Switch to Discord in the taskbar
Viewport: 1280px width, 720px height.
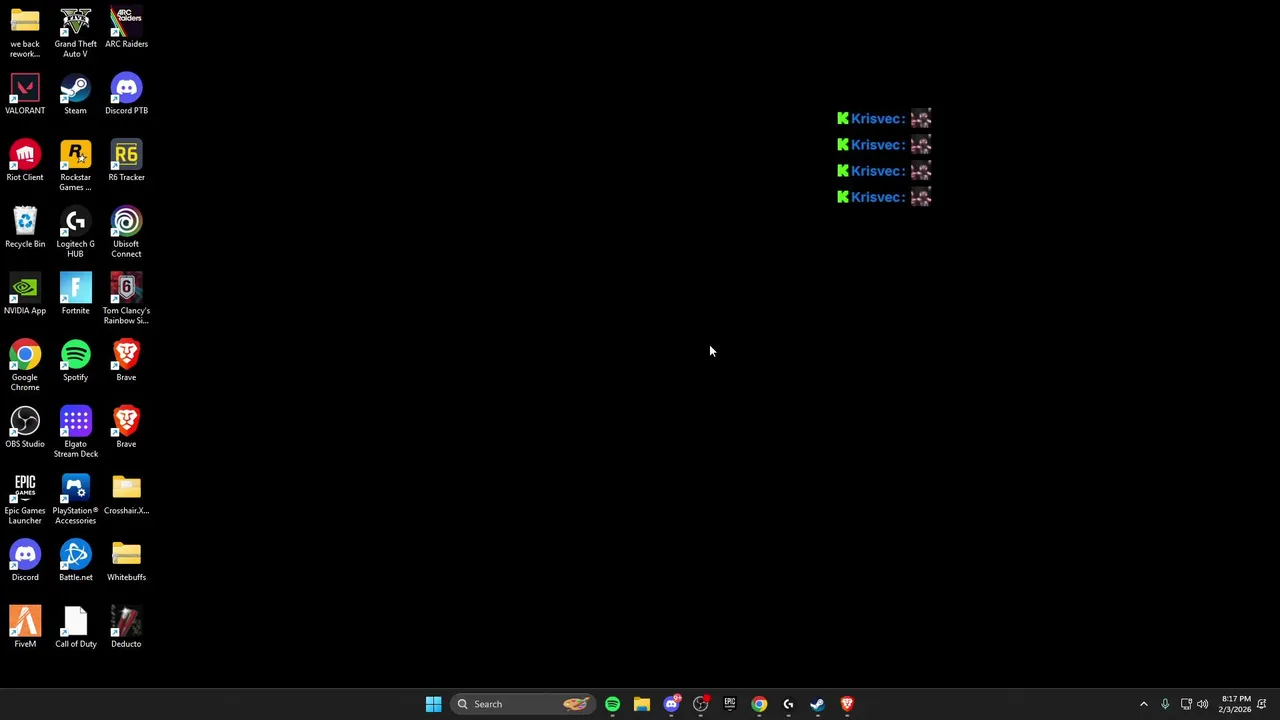point(671,704)
